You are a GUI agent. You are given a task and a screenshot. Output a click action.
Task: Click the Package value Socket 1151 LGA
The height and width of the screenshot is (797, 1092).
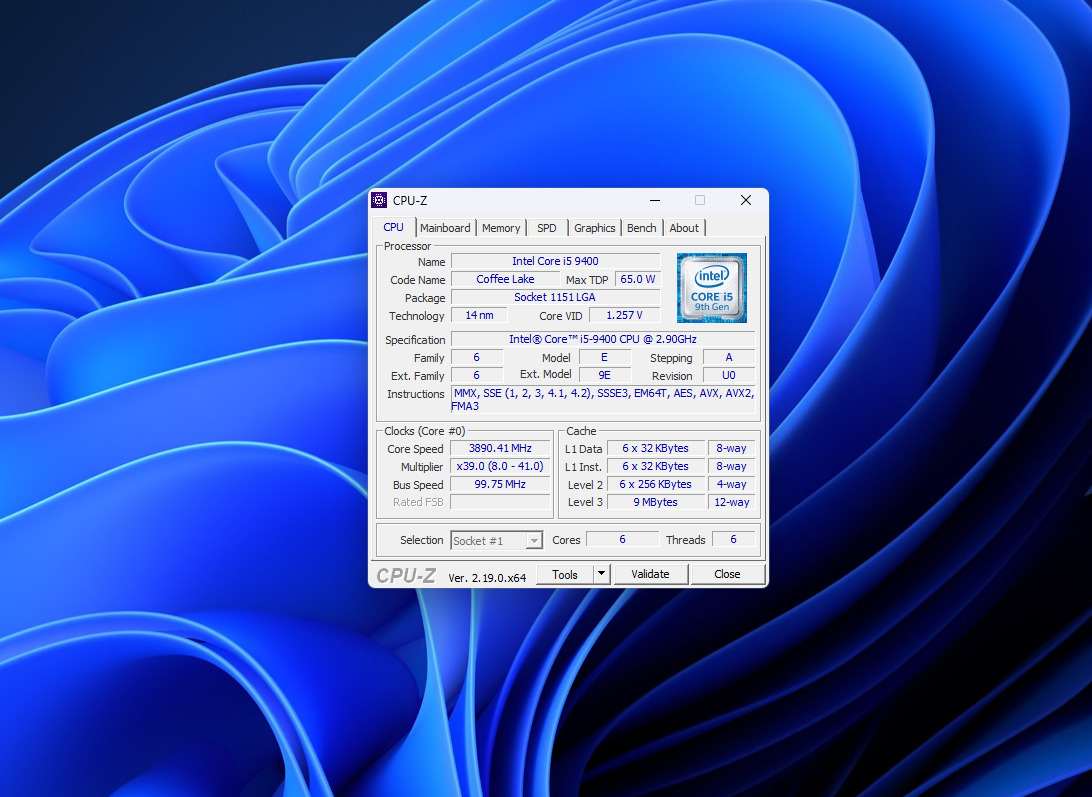pyautogui.click(x=555, y=297)
